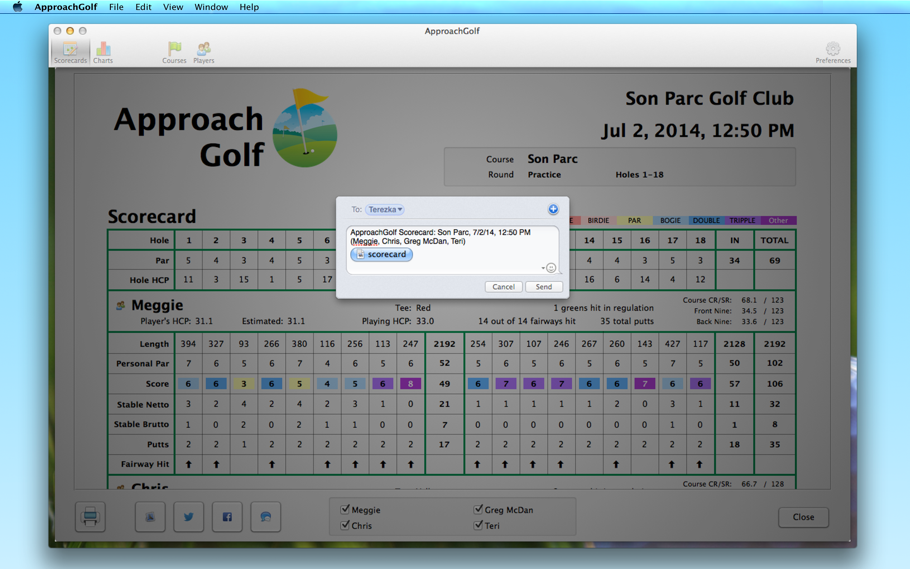Click inside the message text field
The width and height of the screenshot is (910, 569).
tap(453, 250)
